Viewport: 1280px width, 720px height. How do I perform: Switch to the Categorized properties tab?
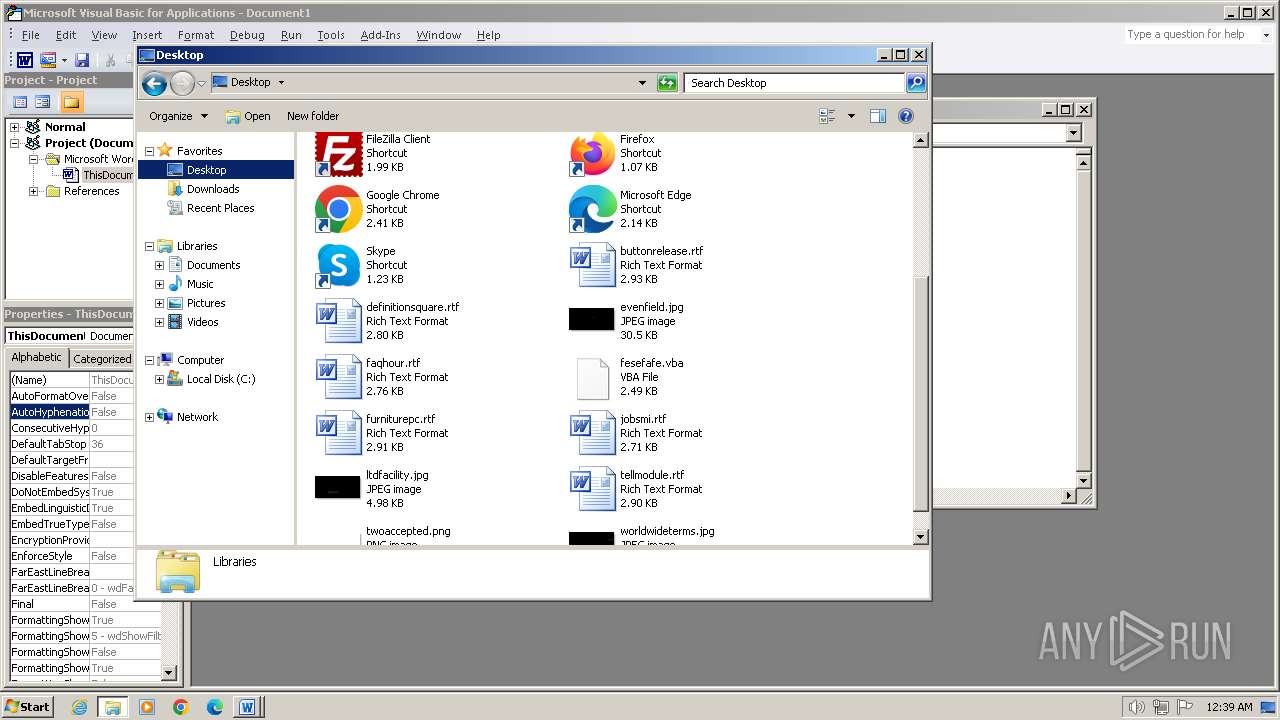click(x=102, y=359)
